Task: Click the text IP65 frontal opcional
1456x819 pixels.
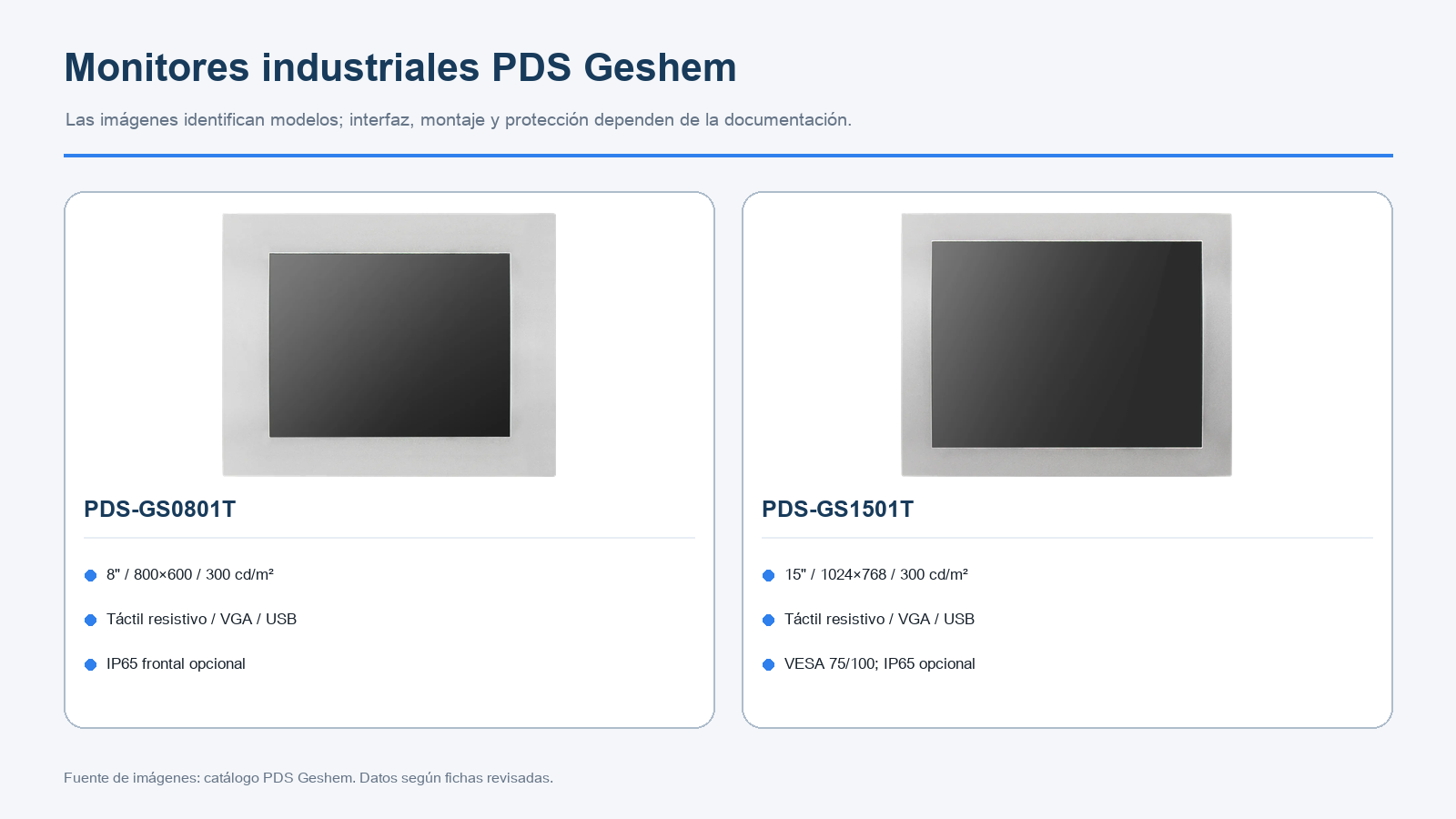Action: [x=176, y=664]
